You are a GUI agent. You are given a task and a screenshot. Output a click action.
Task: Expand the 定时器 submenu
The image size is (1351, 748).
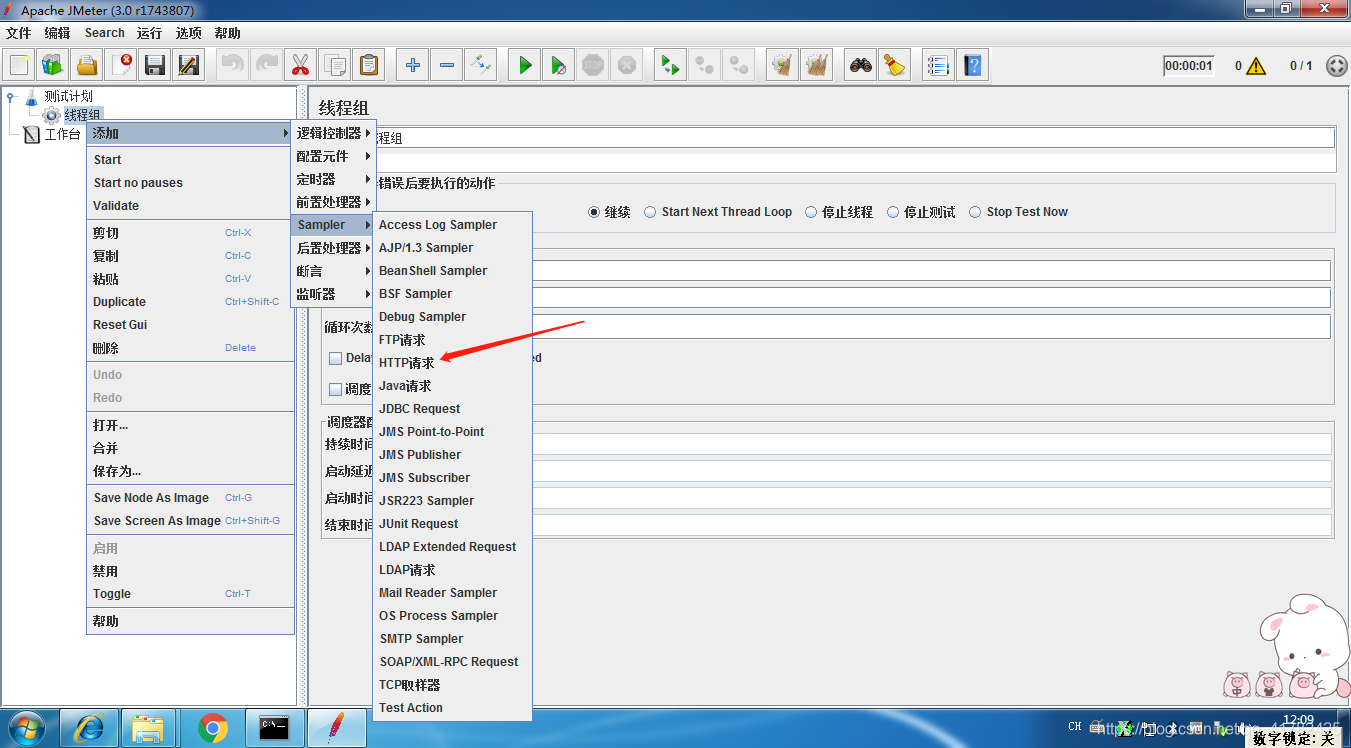(333, 179)
